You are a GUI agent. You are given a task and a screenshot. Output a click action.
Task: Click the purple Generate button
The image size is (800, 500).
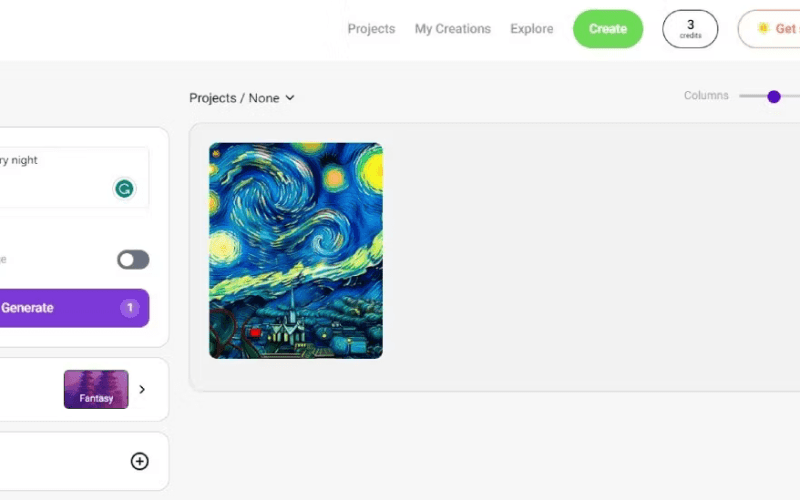(x=74, y=308)
